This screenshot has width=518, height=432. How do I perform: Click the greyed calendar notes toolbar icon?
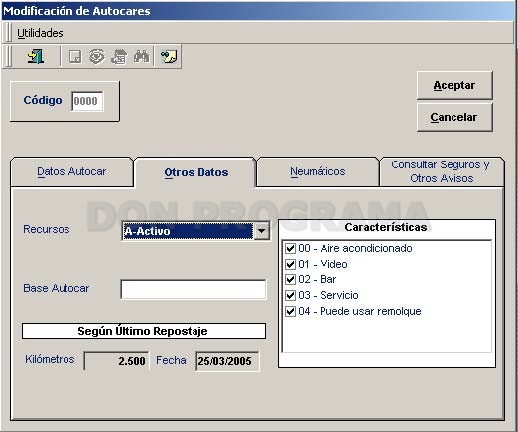click(x=119, y=57)
